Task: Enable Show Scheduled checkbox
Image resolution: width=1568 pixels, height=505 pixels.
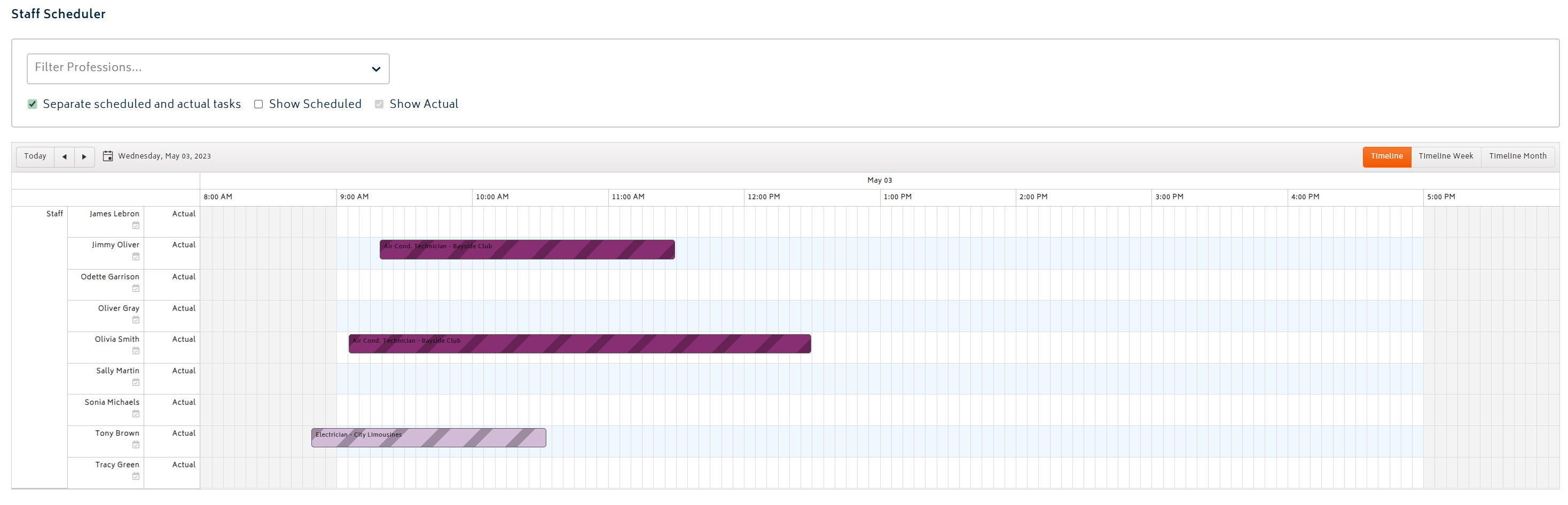Action: click(x=258, y=105)
